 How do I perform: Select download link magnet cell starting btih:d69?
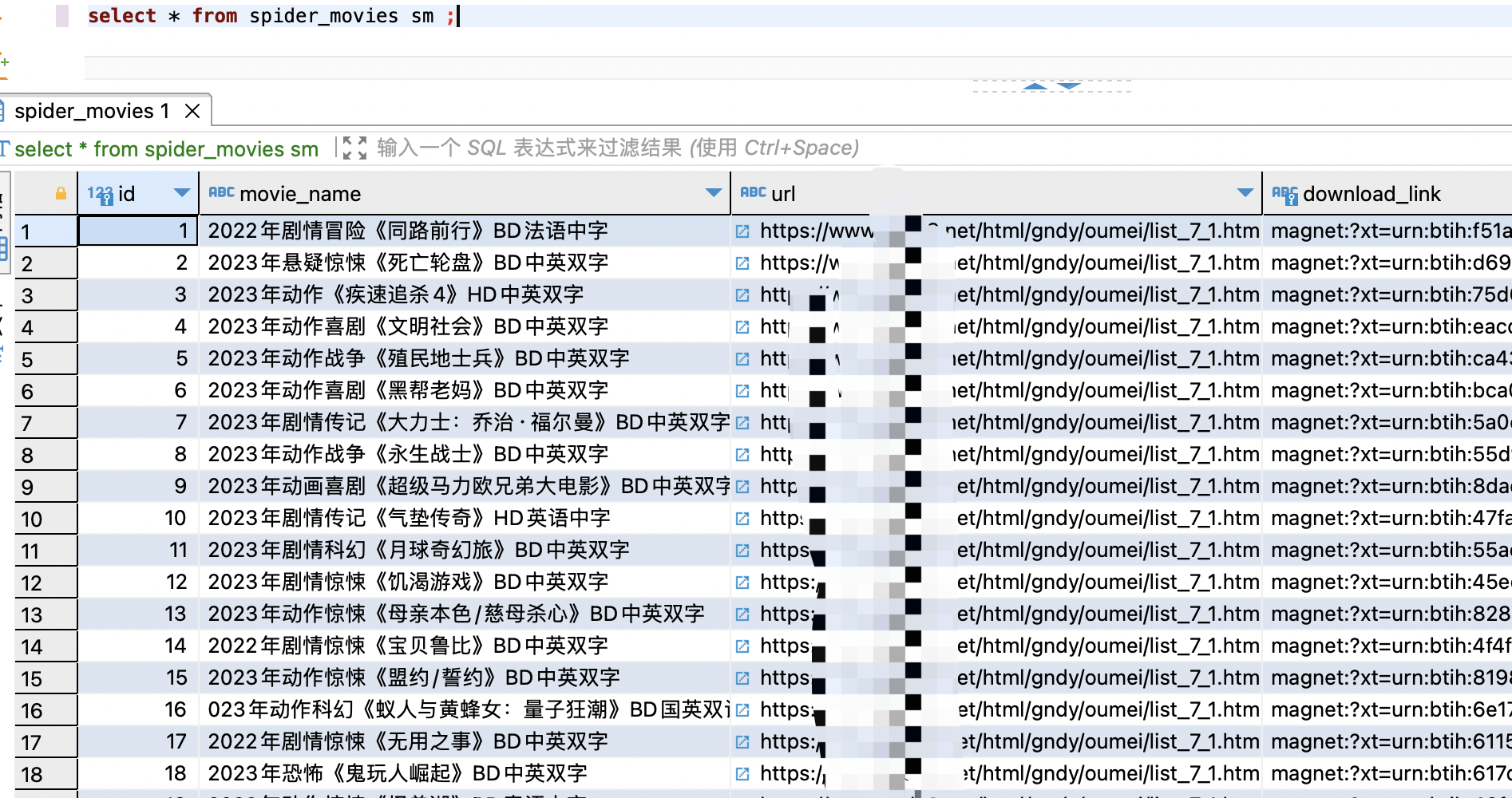(1387, 263)
